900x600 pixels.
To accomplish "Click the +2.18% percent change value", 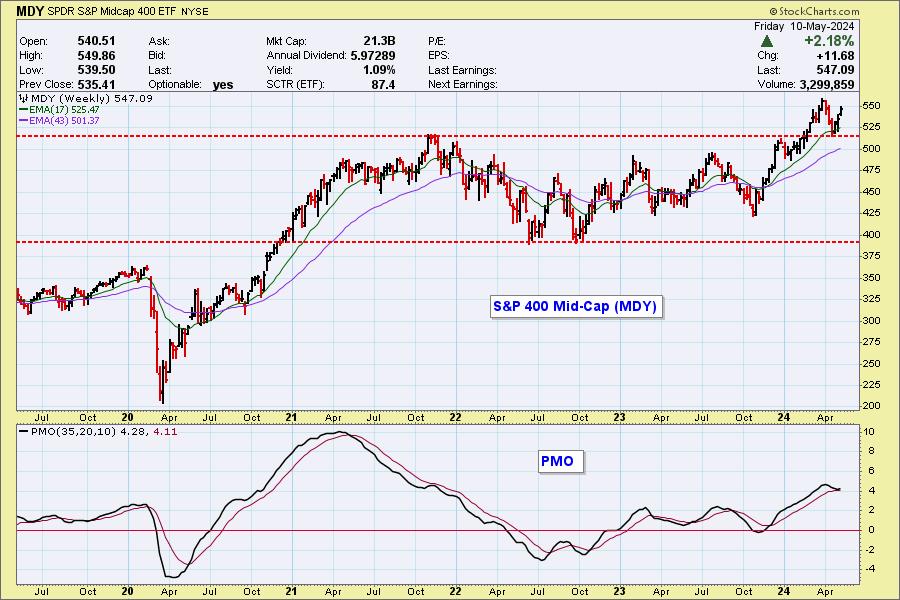I will [829, 41].
